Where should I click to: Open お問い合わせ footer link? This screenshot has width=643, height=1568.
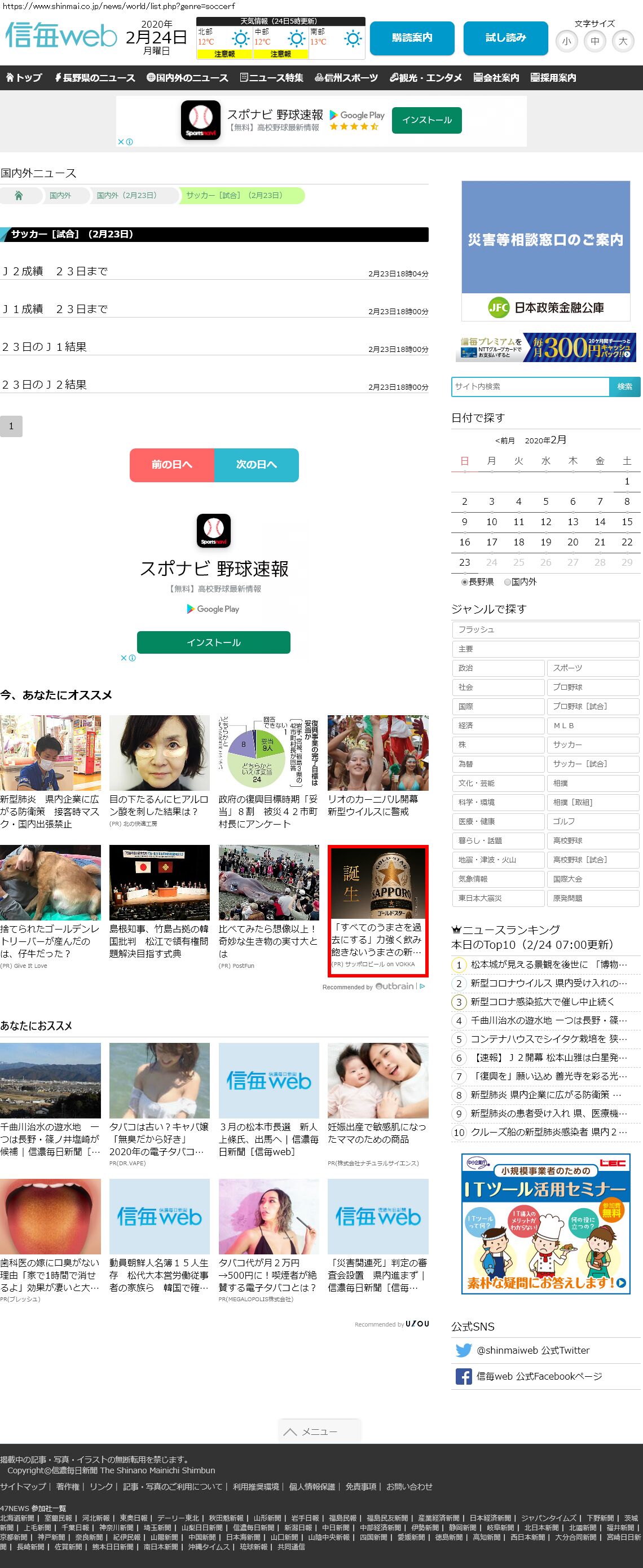[409, 1486]
